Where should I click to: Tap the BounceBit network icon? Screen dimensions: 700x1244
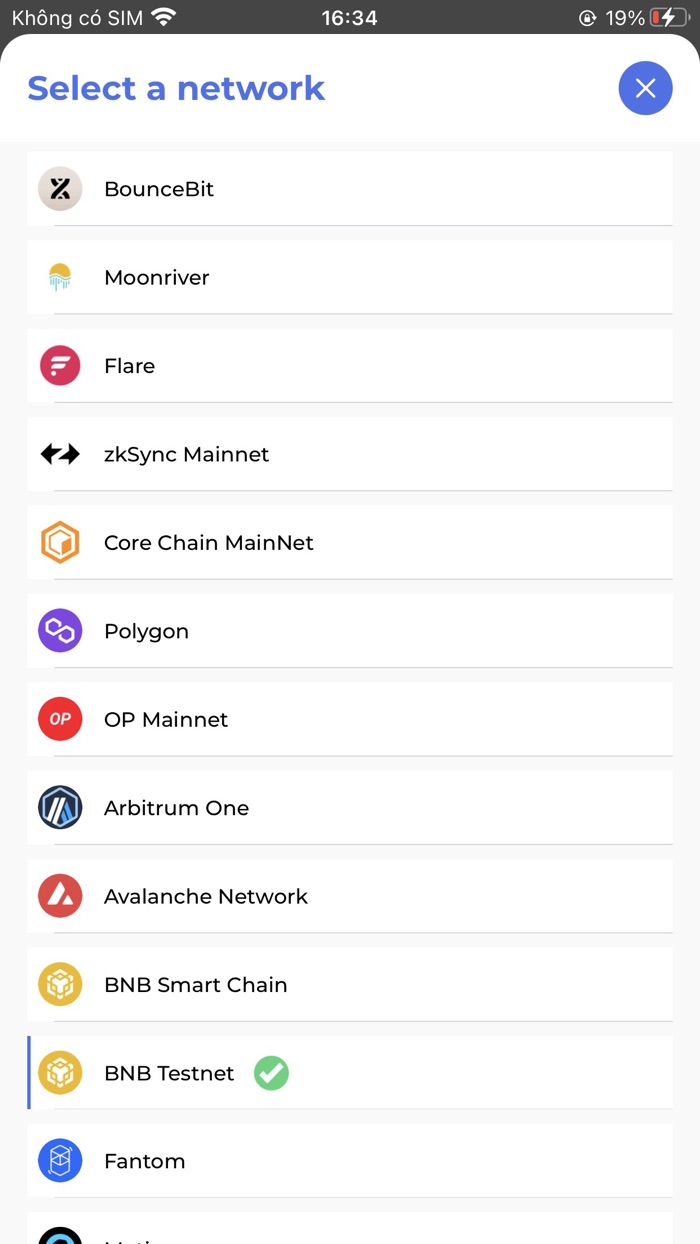(60, 188)
